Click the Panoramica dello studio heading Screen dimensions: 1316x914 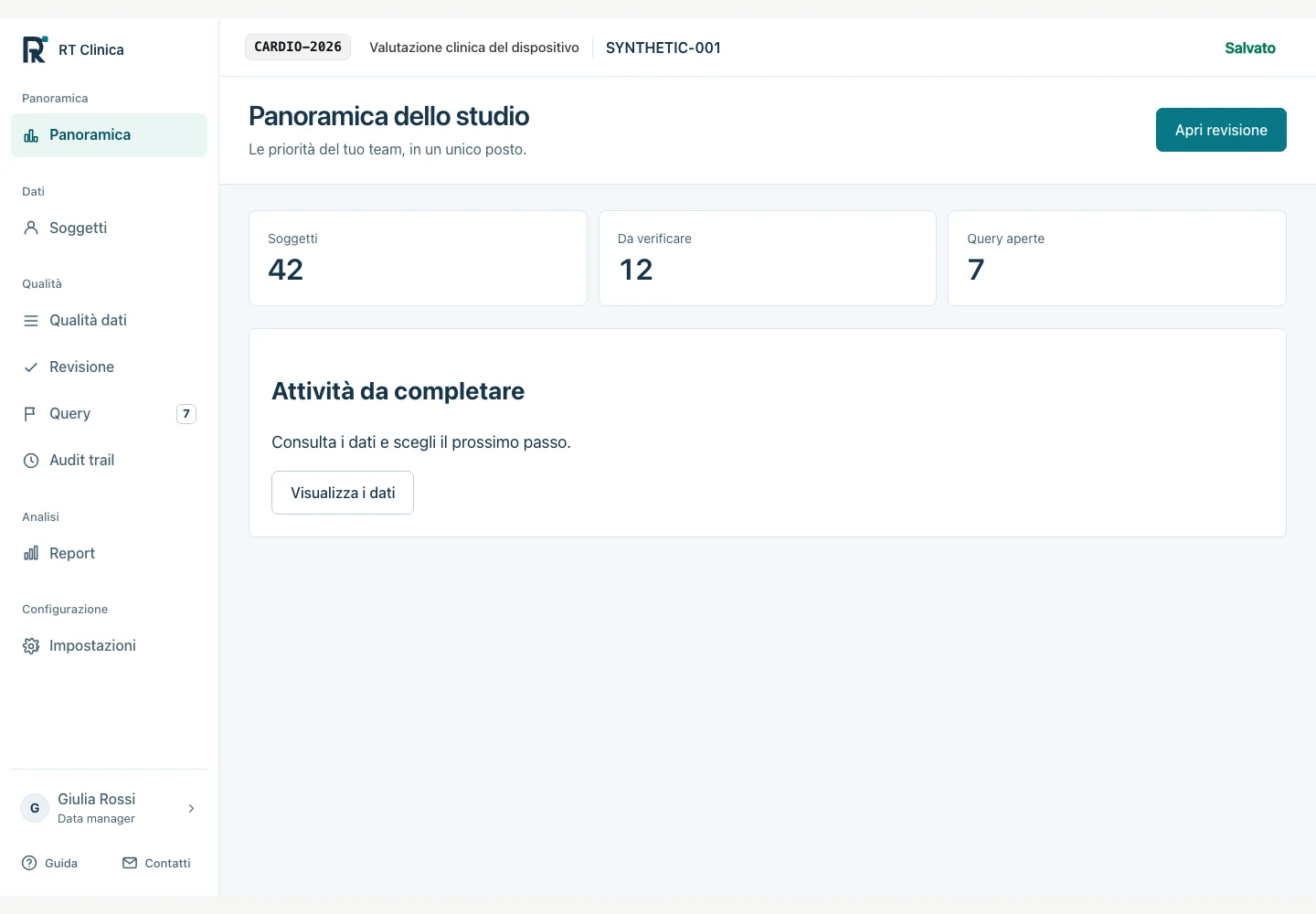click(x=389, y=116)
